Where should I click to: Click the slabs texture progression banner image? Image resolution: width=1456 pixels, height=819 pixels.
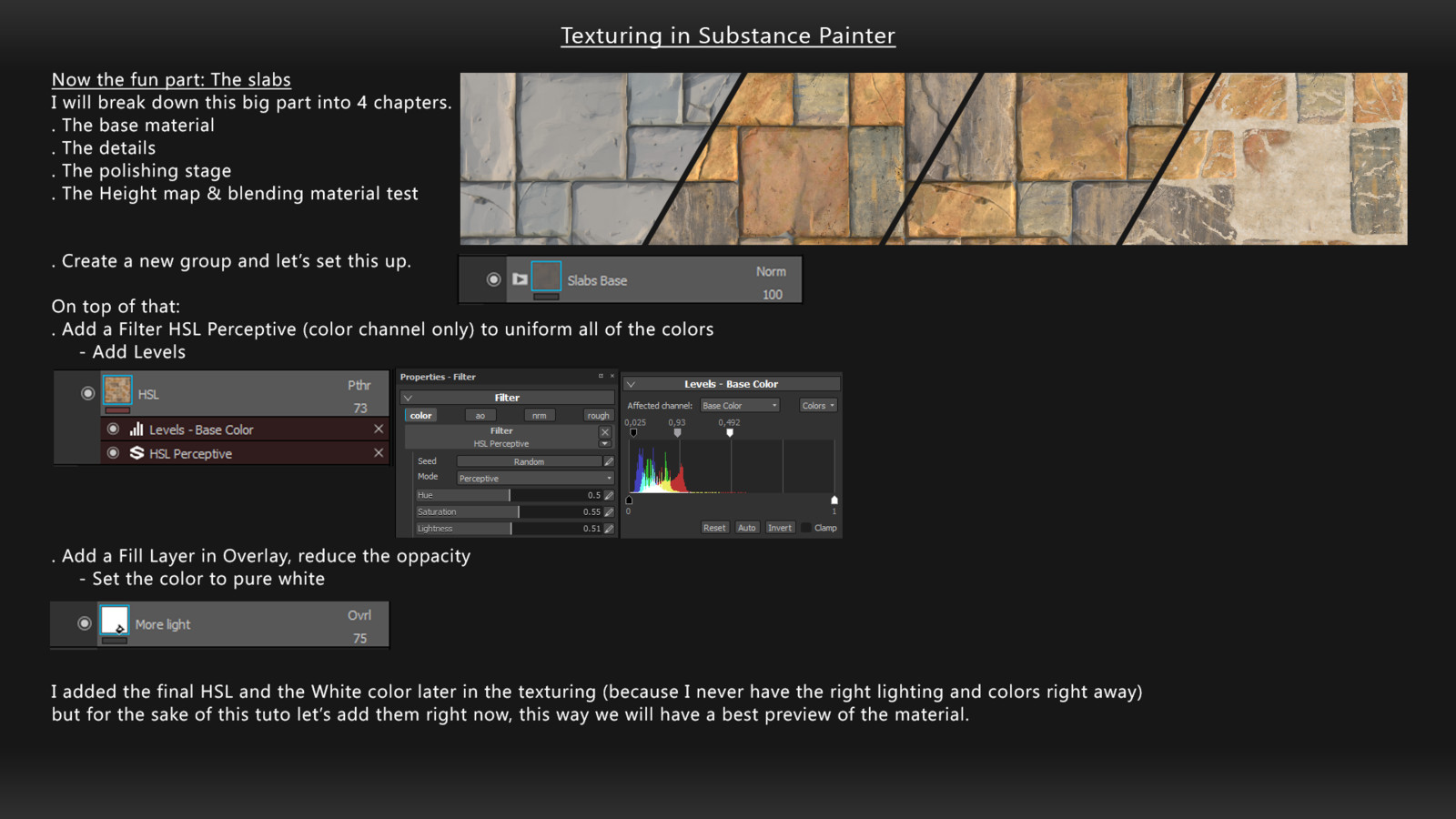pyautogui.click(x=934, y=158)
